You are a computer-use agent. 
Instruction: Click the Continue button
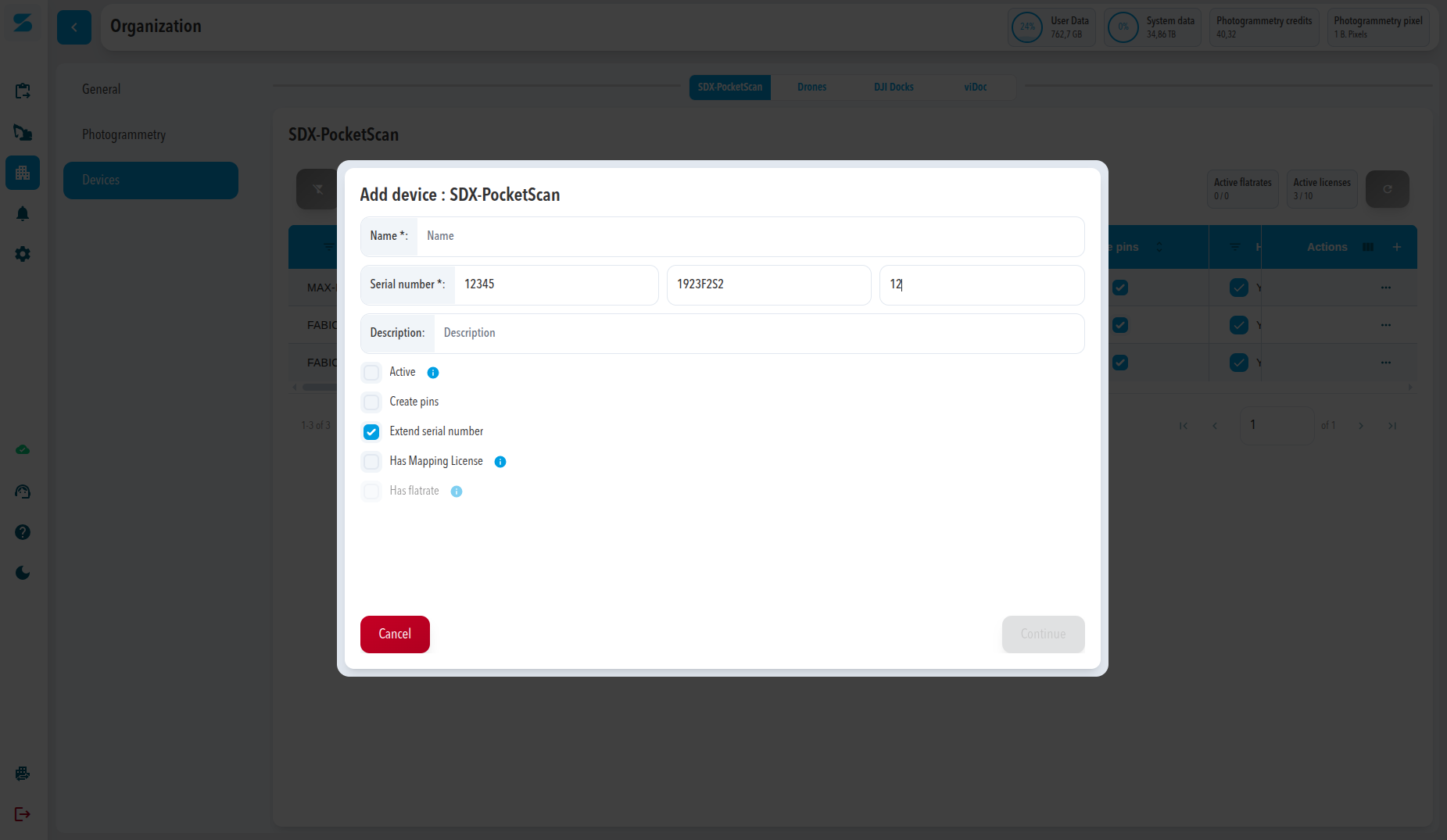(x=1043, y=634)
